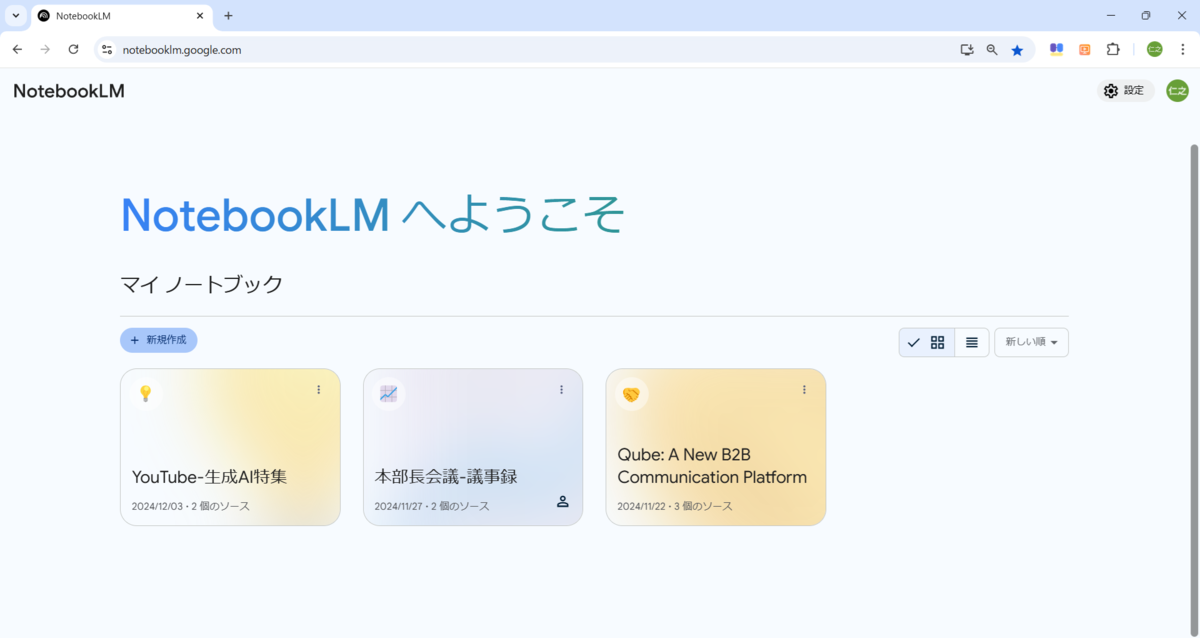This screenshot has height=638, width=1200.
Task: Open the orange extension icon
Action: tap(1085, 49)
